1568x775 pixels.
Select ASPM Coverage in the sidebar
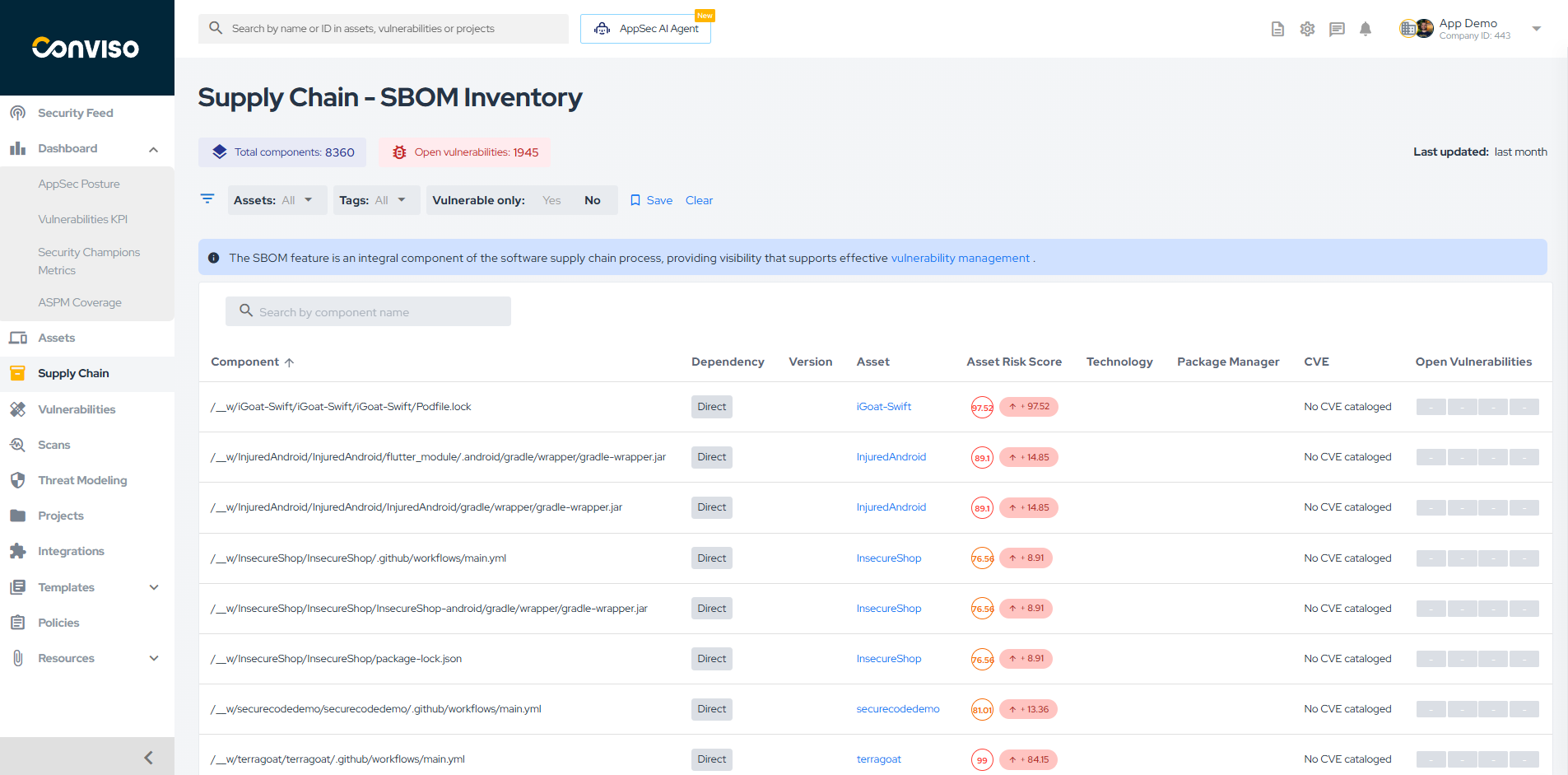tap(80, 302)
